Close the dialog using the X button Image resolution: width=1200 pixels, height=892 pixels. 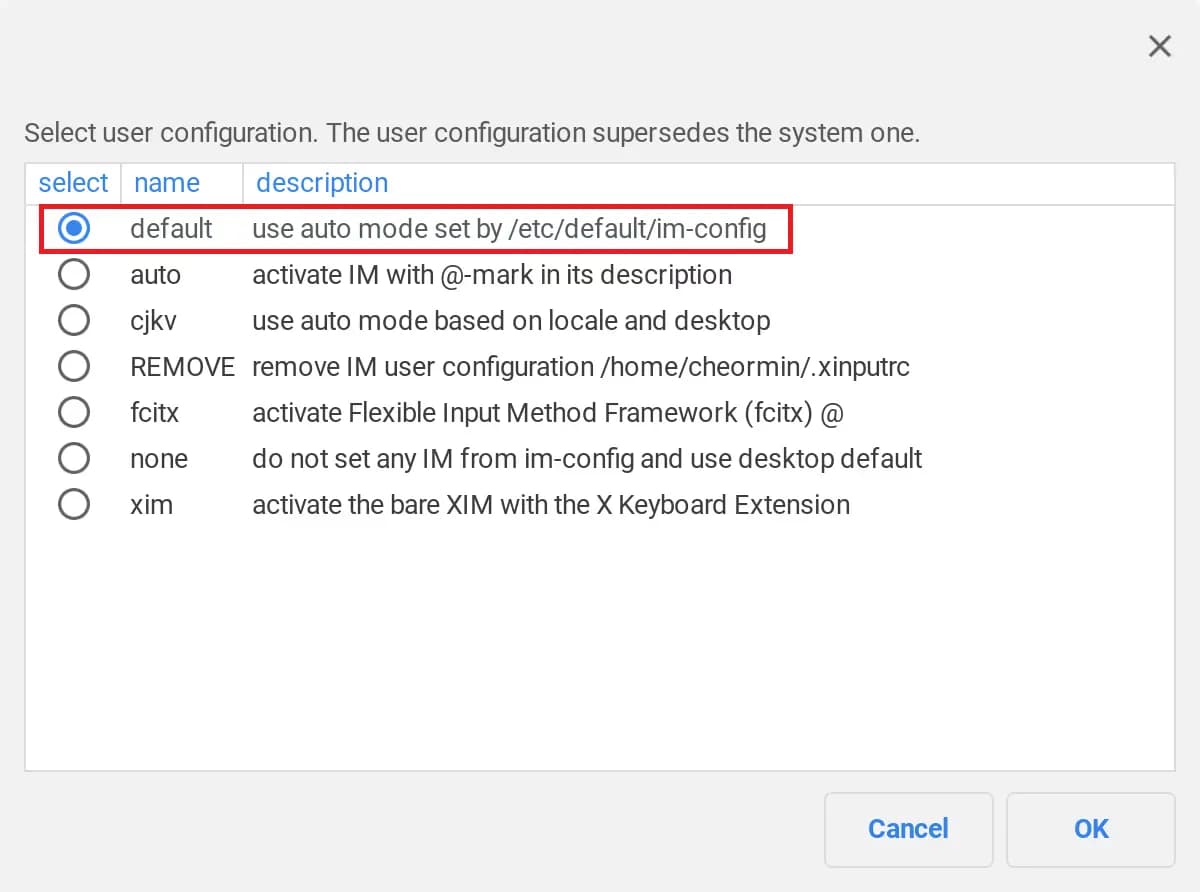coord(1159,46)
